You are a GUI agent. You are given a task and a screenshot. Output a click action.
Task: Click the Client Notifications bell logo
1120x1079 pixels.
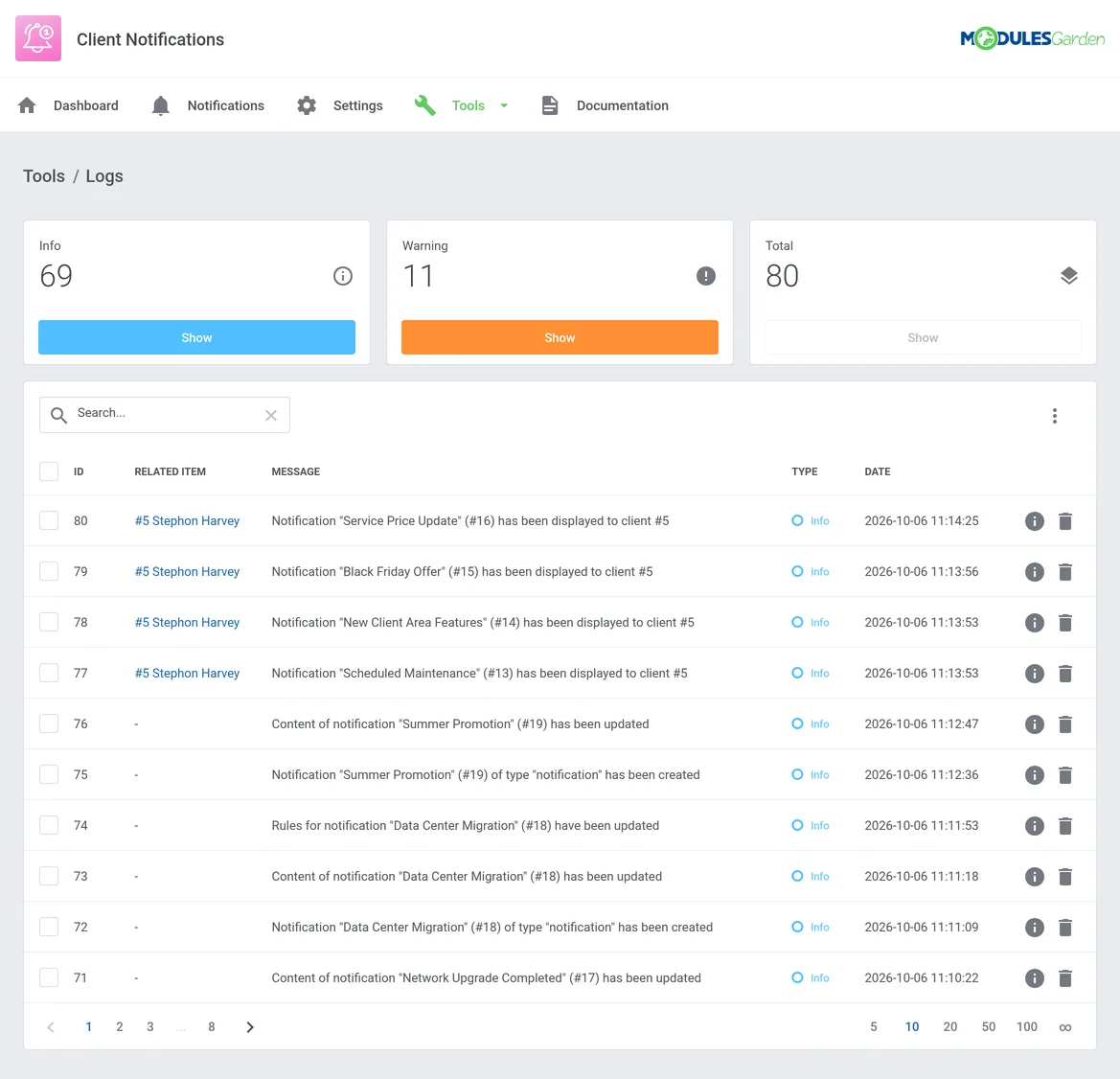point(38,38)
